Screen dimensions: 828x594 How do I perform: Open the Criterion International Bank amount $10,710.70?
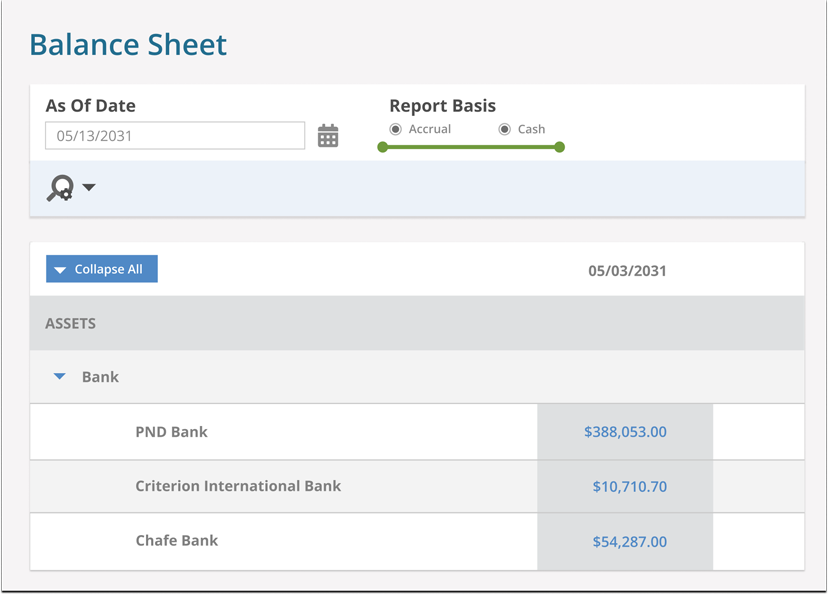click(629, 486)
